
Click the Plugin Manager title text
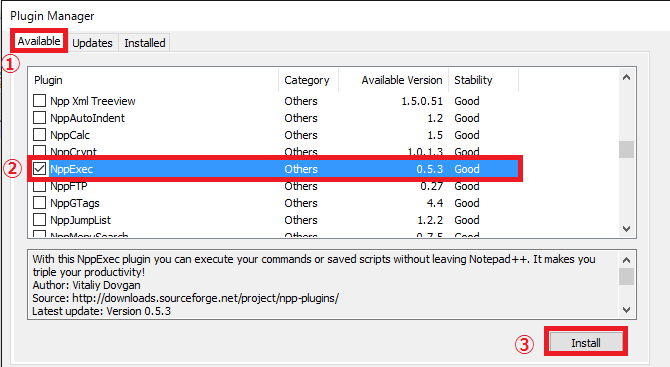pos(52,16)
